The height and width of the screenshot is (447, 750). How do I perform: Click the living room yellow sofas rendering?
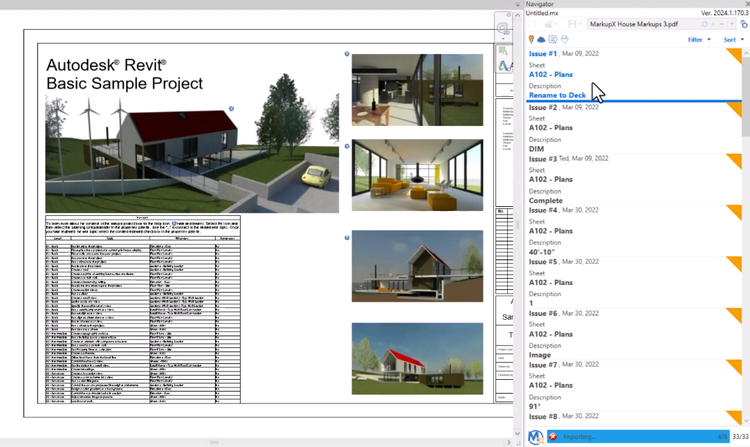418,175
